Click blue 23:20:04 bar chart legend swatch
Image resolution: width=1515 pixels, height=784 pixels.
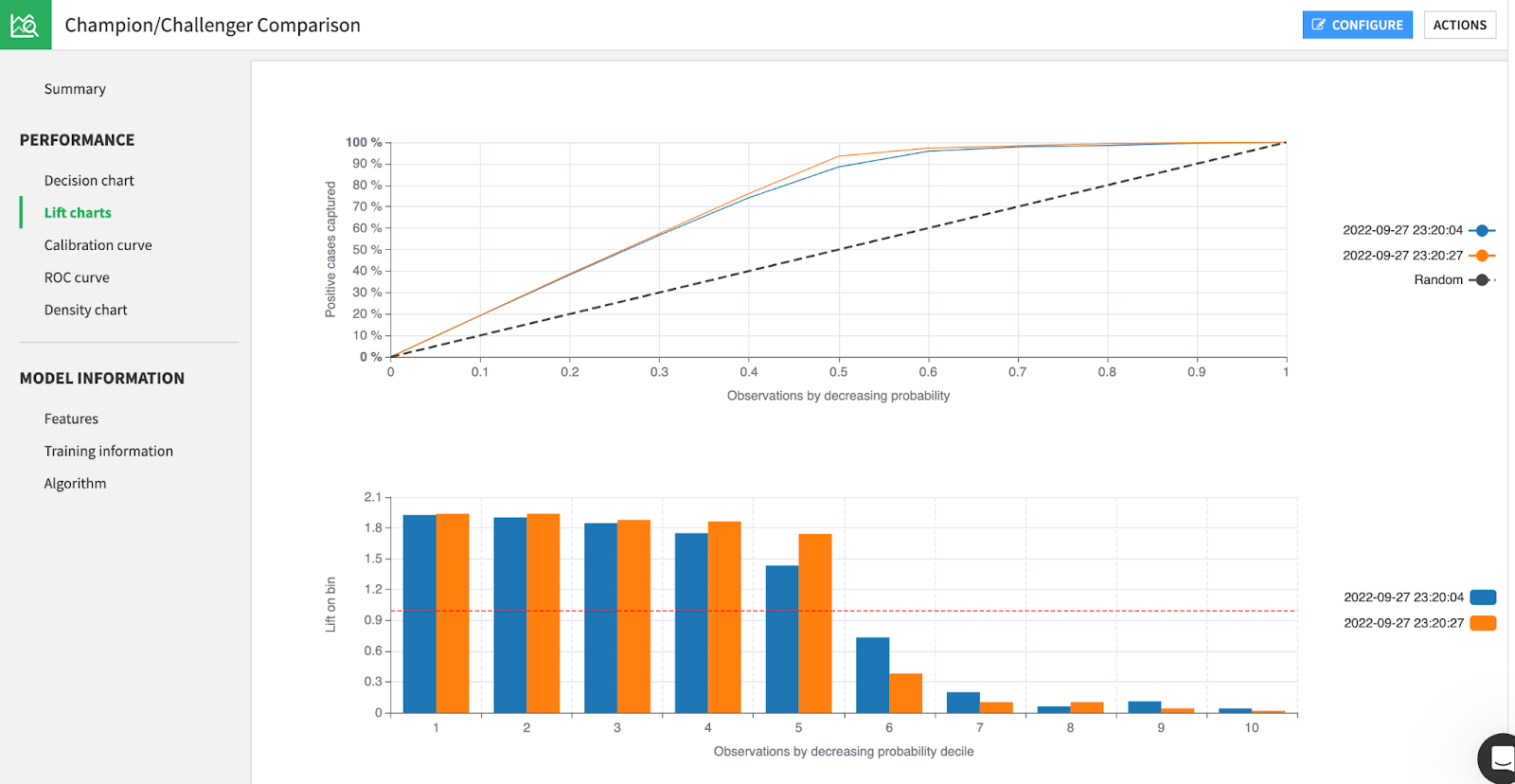click(1483, 597)
